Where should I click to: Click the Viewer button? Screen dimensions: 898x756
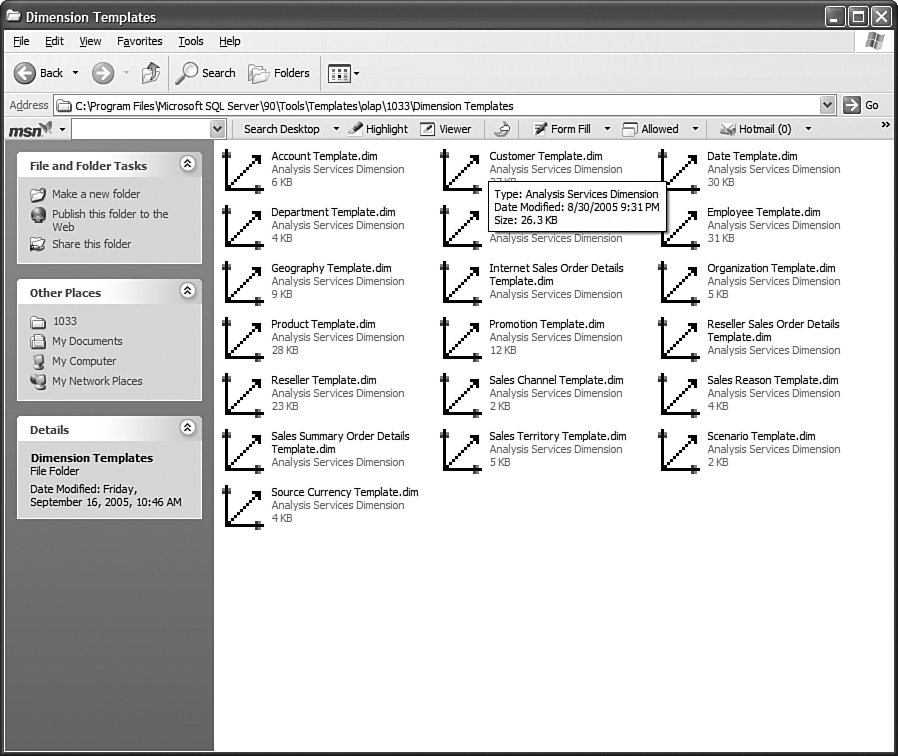[446, 129]
